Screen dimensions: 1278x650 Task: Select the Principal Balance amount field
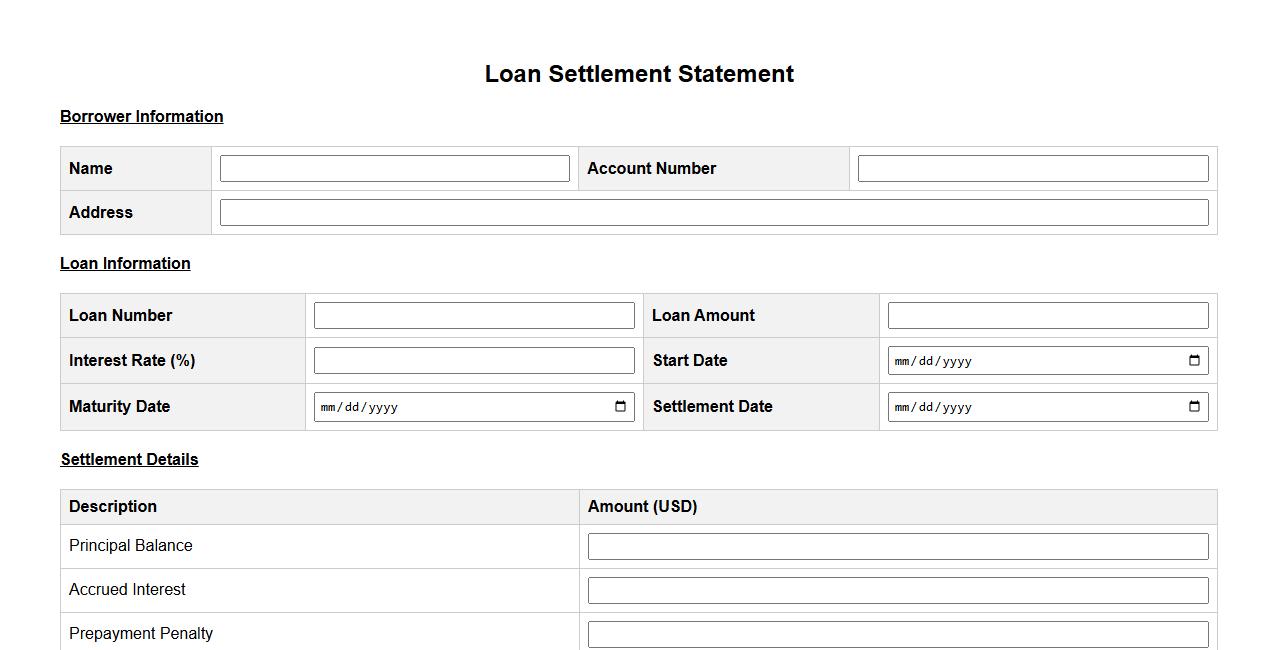coord(897,547)
